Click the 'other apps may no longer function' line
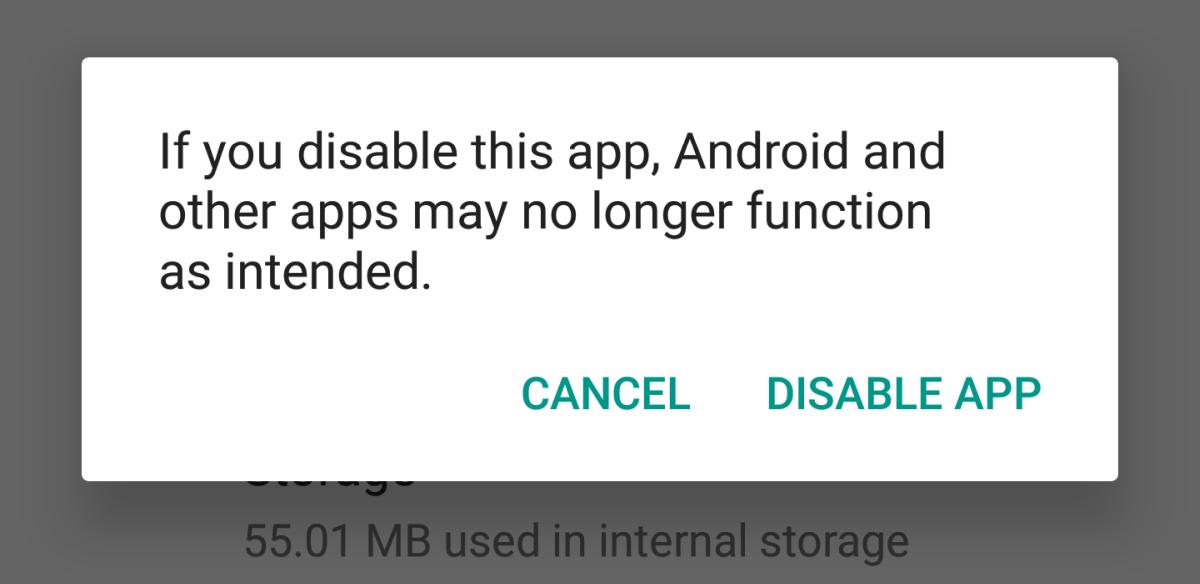 (x=545, y=214)
